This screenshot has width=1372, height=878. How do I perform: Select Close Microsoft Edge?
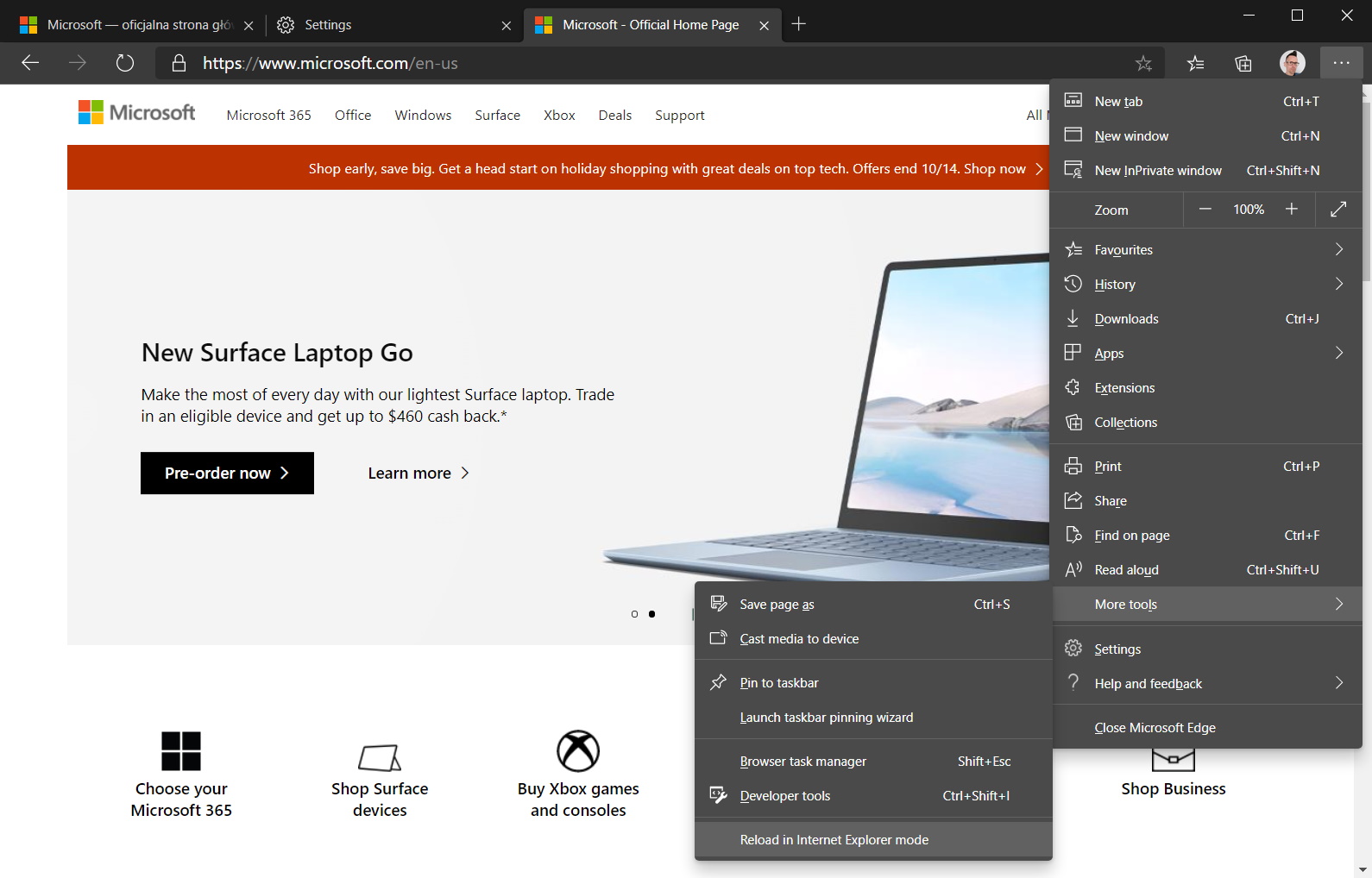coord(1206,728)
